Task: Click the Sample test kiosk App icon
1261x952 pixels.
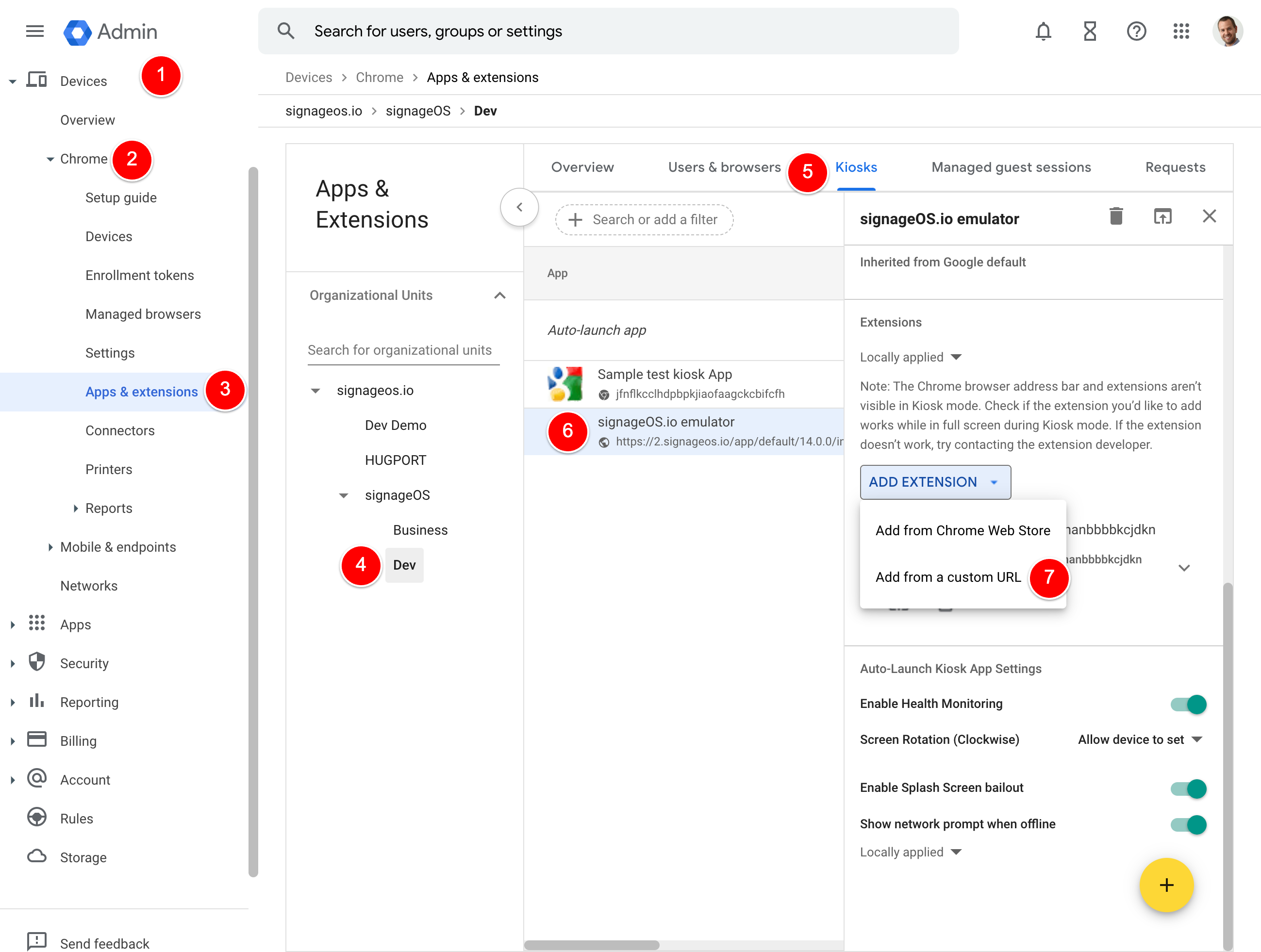Action: 565,384
